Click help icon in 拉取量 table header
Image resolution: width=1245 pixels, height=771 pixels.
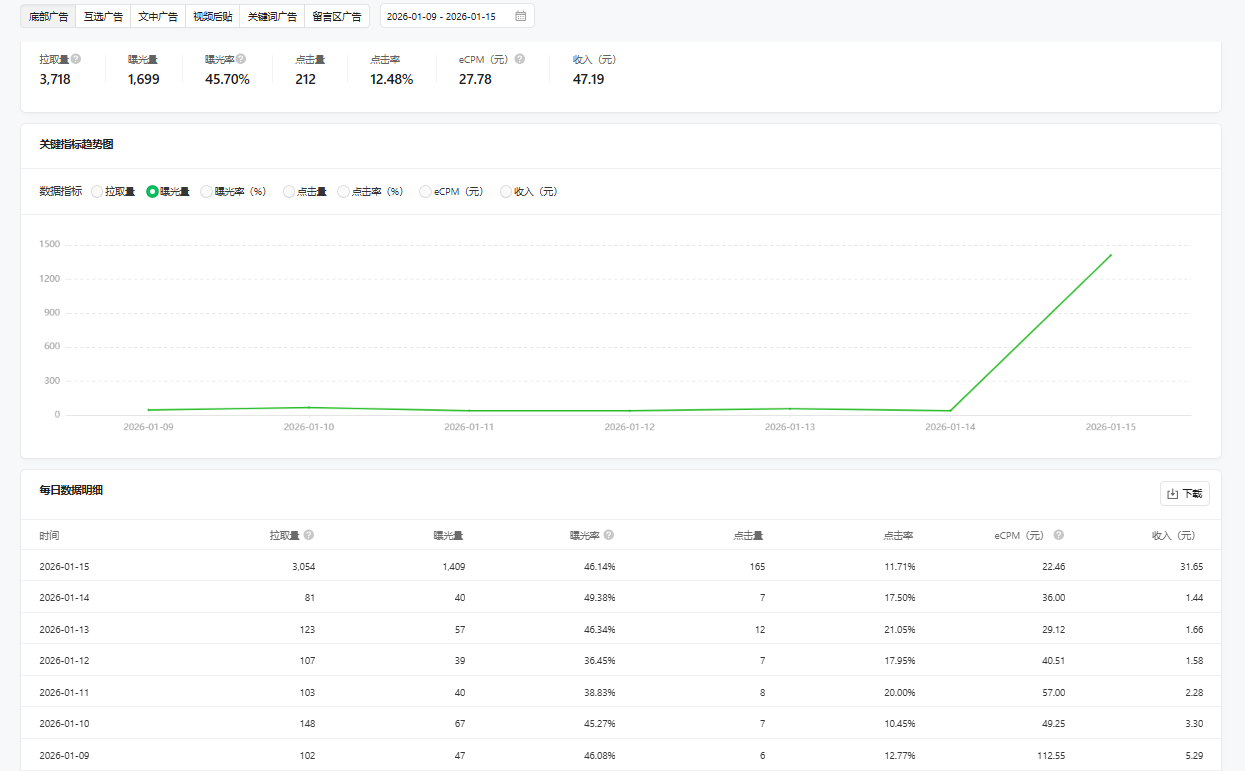point(309,535)
